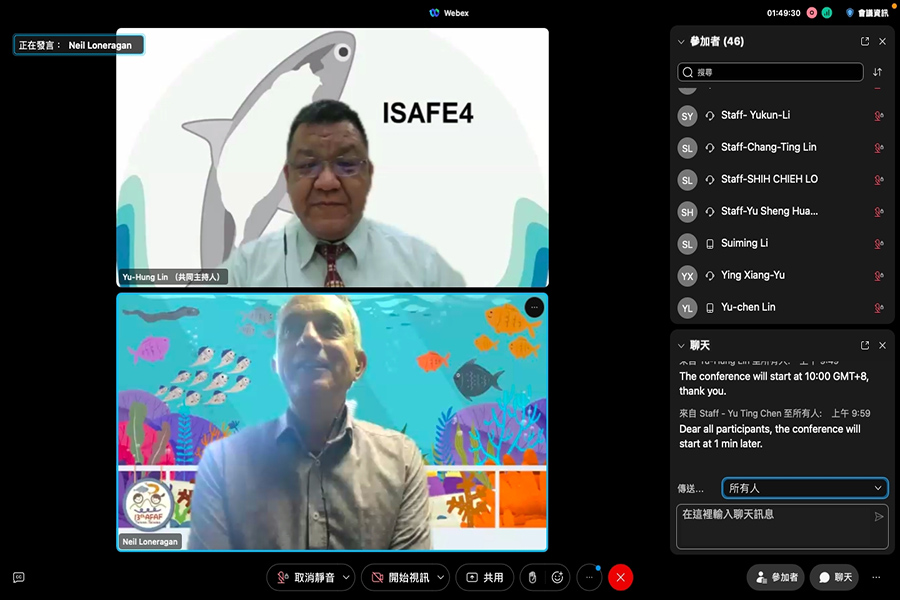The width and height of the screenshot is (900, 600).
Task: Click muted mic icon for Yu-chen Lin
Action: click(x=878, y=308)
